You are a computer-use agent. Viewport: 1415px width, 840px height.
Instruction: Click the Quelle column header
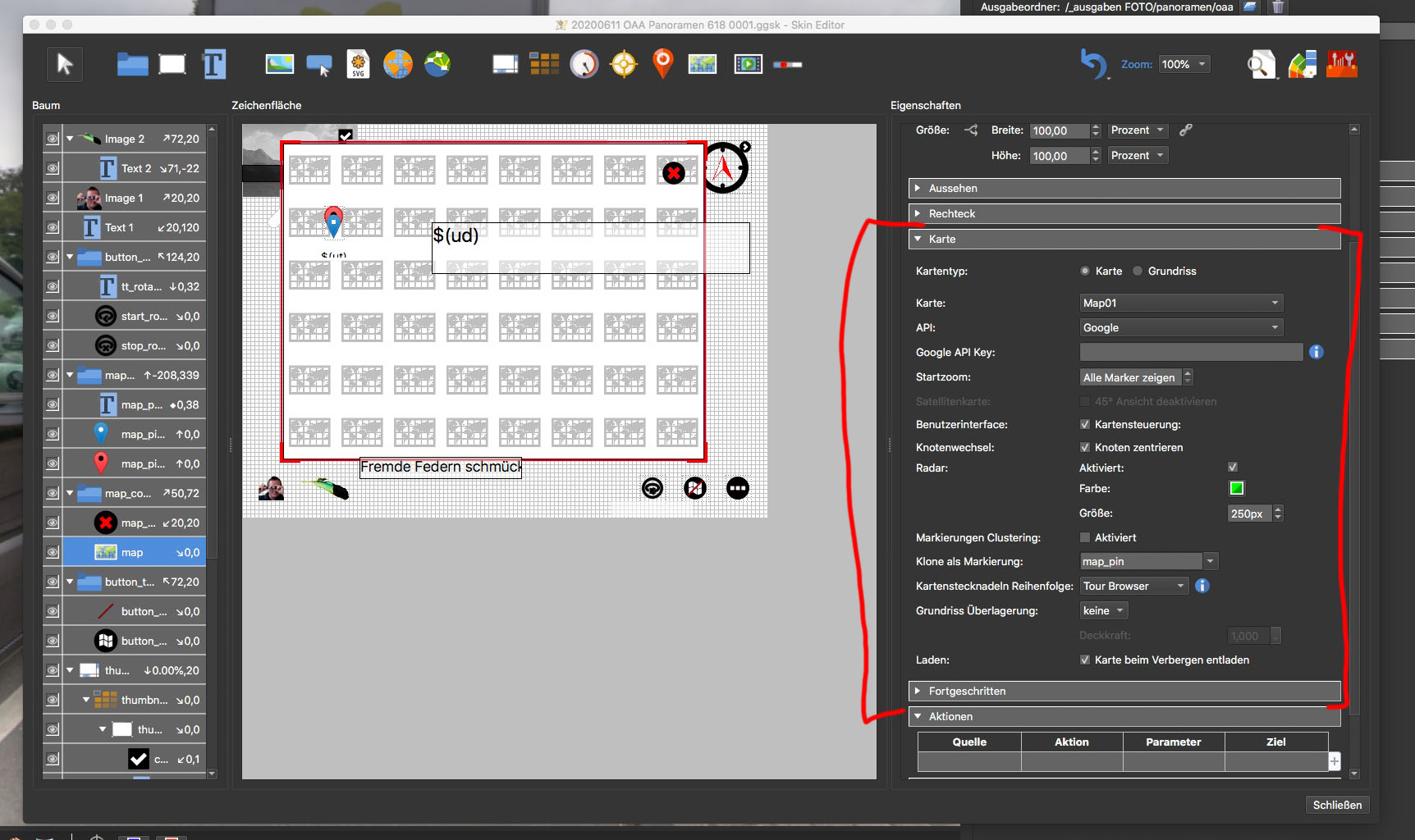(x=969, y=742)
